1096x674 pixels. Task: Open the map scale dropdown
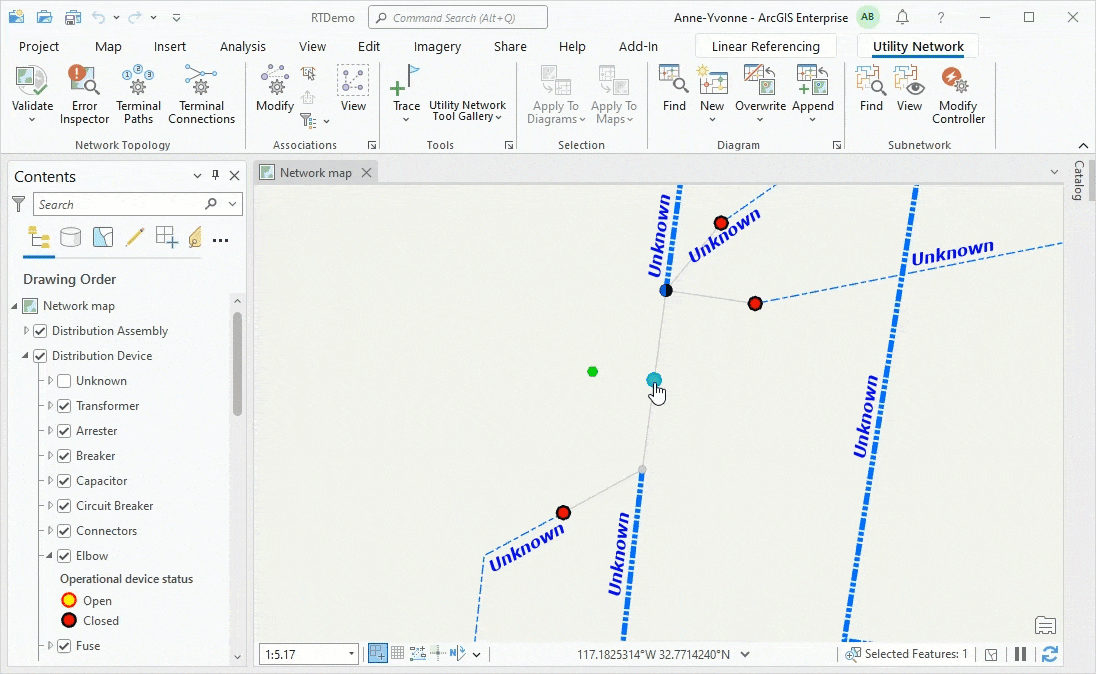point(351,654)
